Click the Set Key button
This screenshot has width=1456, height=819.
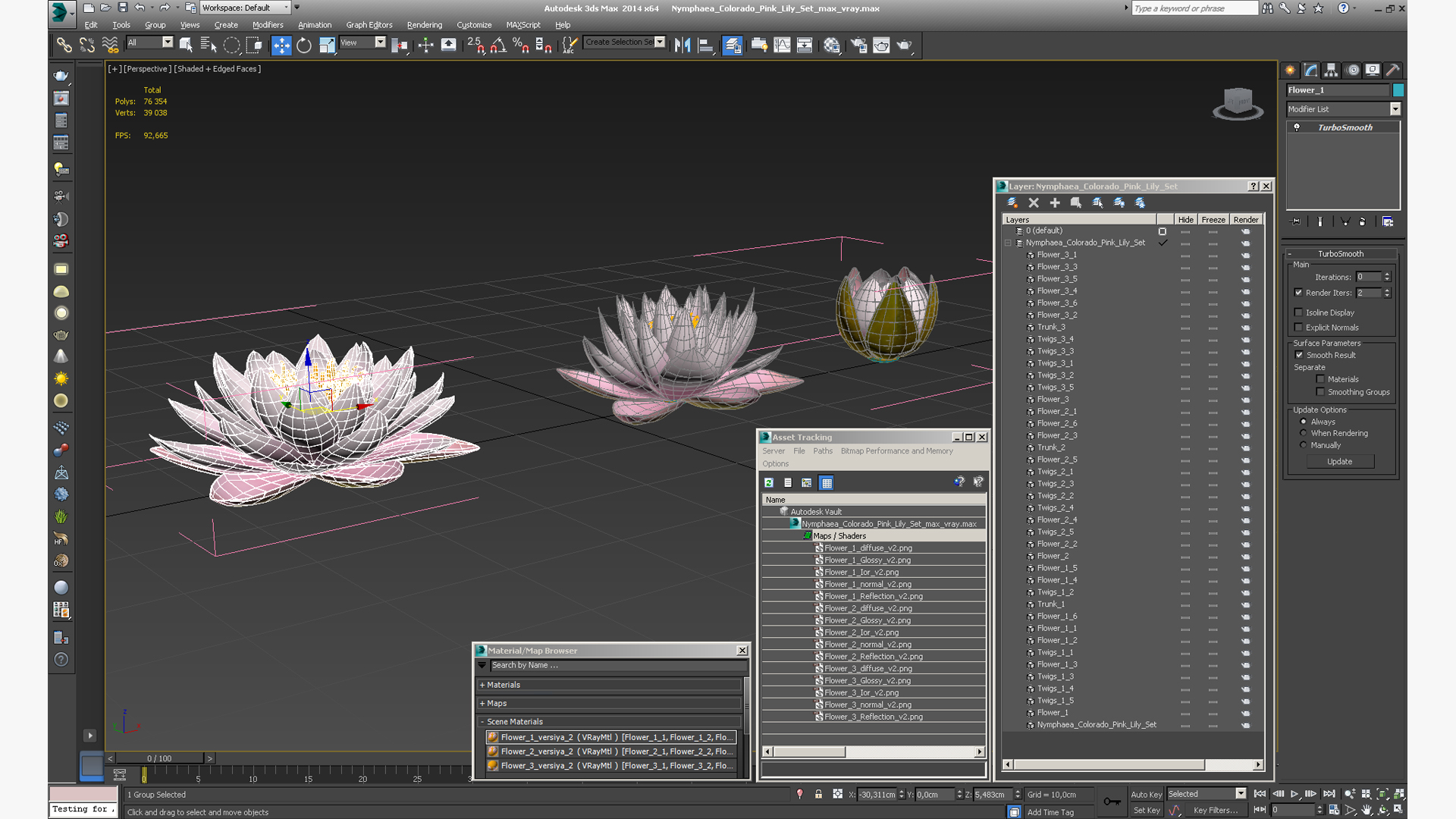[1146, 811]
